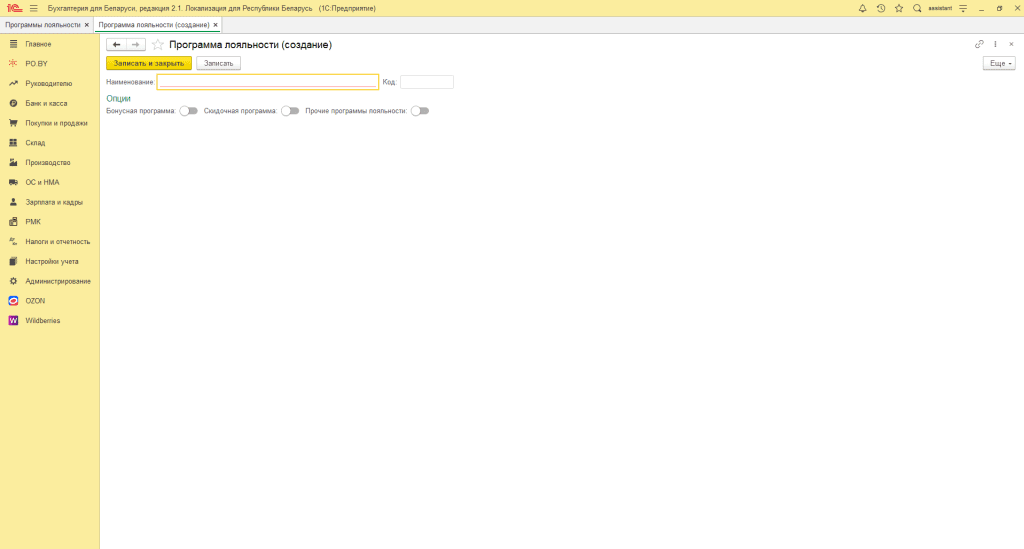The height and width of the screenshot is (549, 1024).
Task: Open form's three-dot menu
Action: [995, 44]
